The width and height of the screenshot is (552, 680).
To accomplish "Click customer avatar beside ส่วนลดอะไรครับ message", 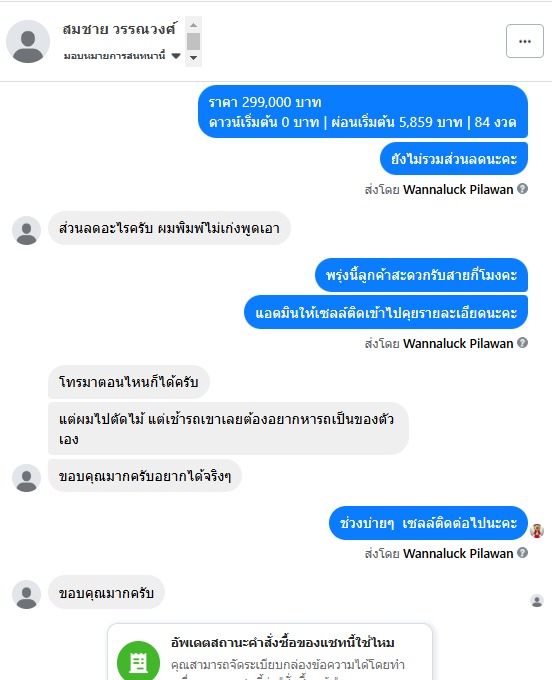I will [x=26, y=230].
